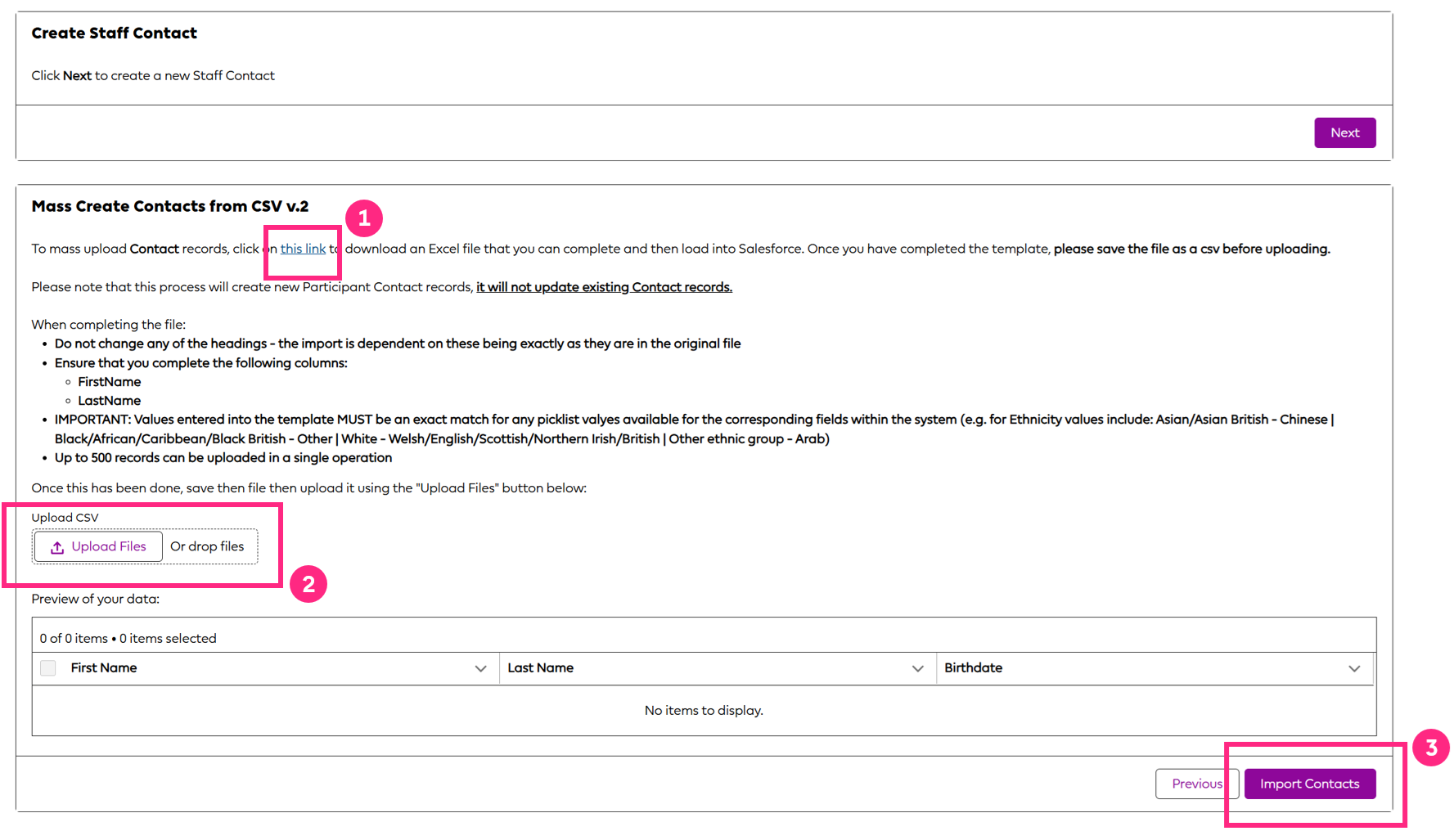Viewport: 1454px width, 840px height.
Task: Click the "Mass Create Contacts from CSV v.2" heading
Action: click(x=169, y=206)
